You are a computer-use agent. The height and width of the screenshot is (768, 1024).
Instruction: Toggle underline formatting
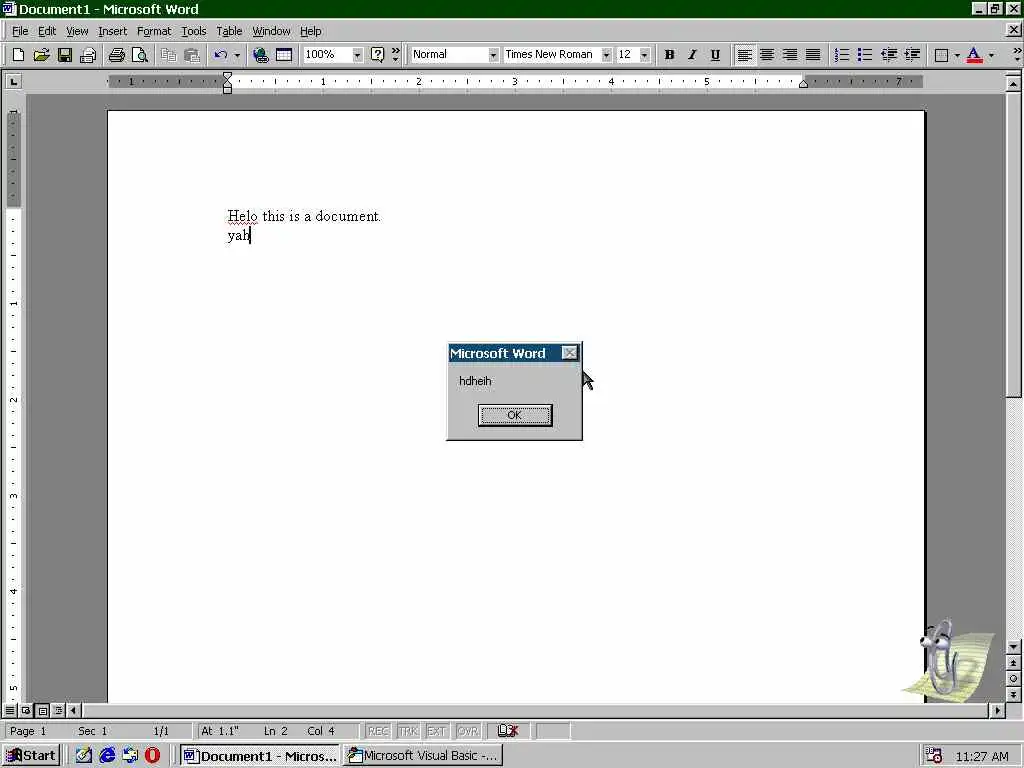tap(715, 55)
